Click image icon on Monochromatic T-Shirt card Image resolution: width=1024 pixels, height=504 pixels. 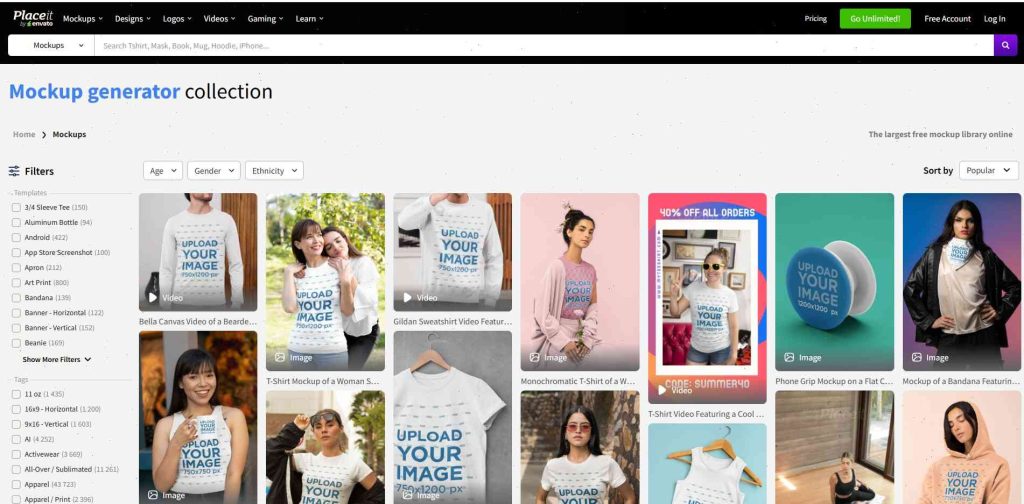(534, 358)
